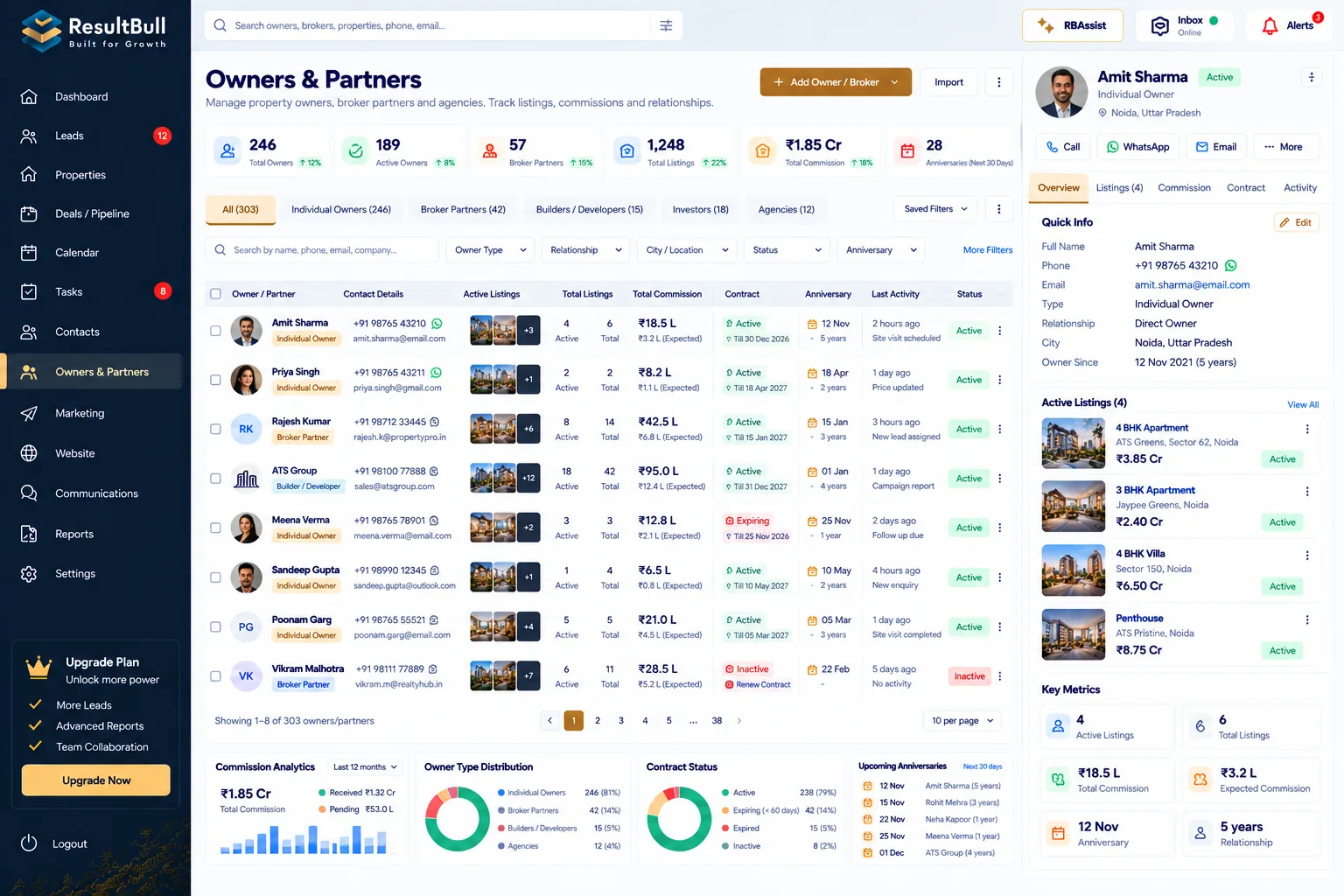Click the Logout power icon

click(x=29, y=843)
